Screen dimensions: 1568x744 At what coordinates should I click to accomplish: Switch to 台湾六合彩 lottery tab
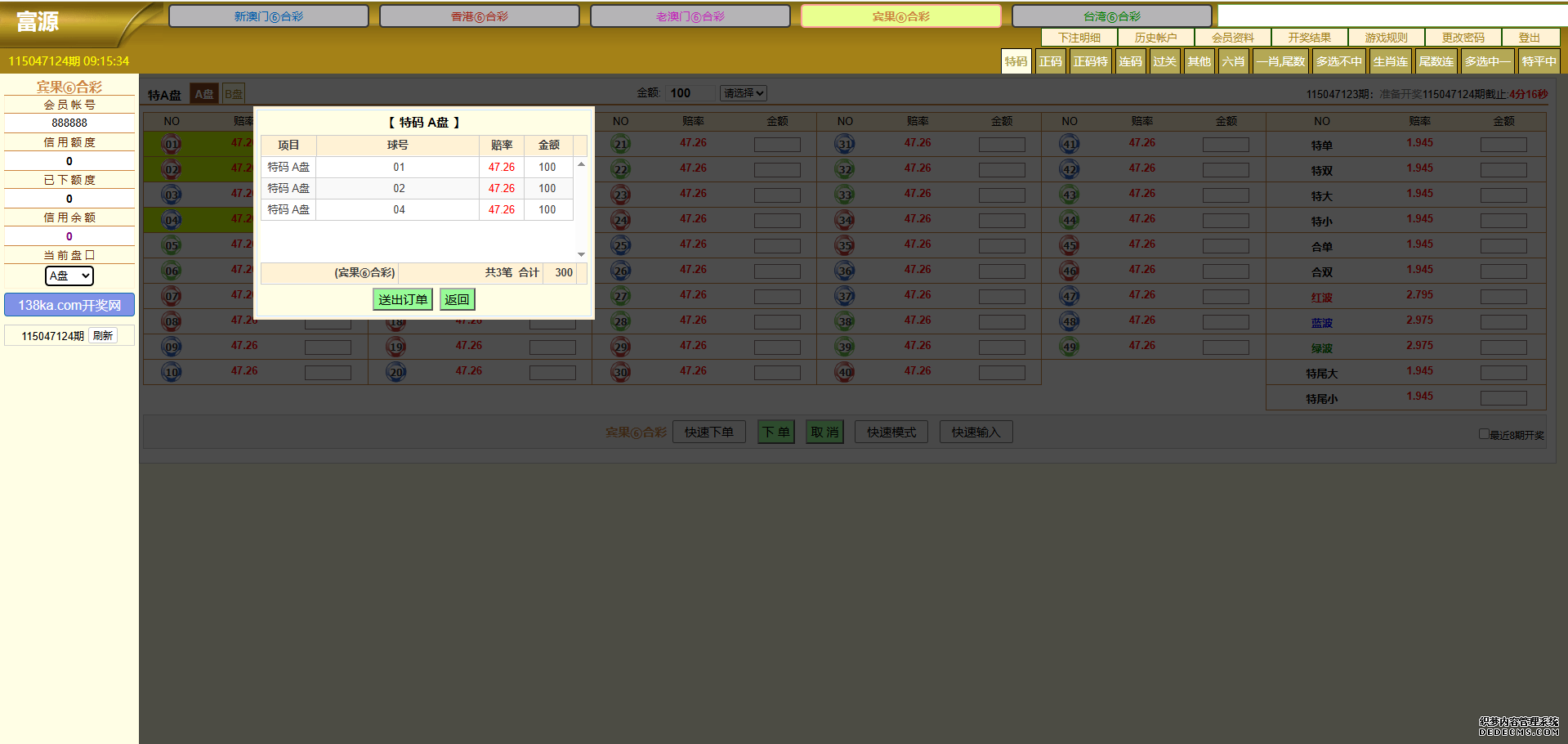pos(1112,16)
